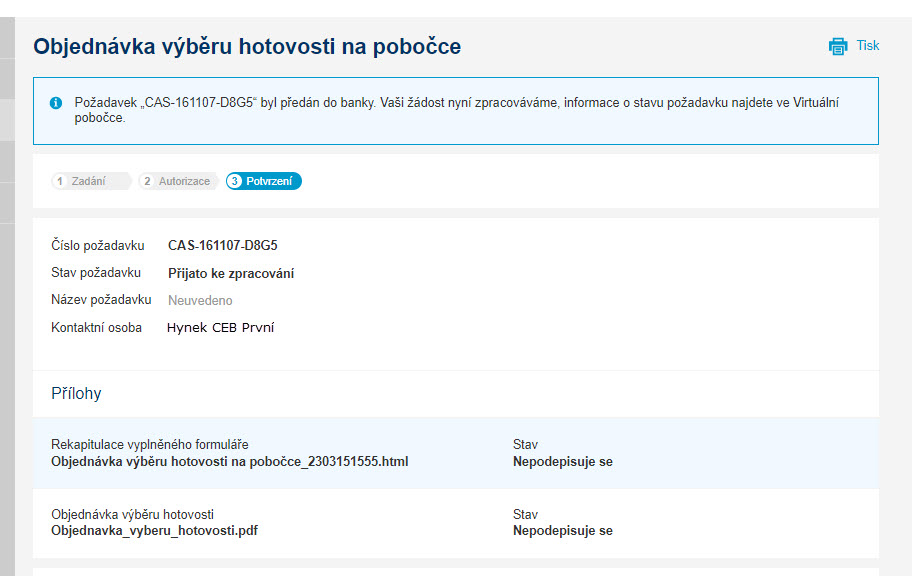Click the Přílohy section heading

point(76,394)
